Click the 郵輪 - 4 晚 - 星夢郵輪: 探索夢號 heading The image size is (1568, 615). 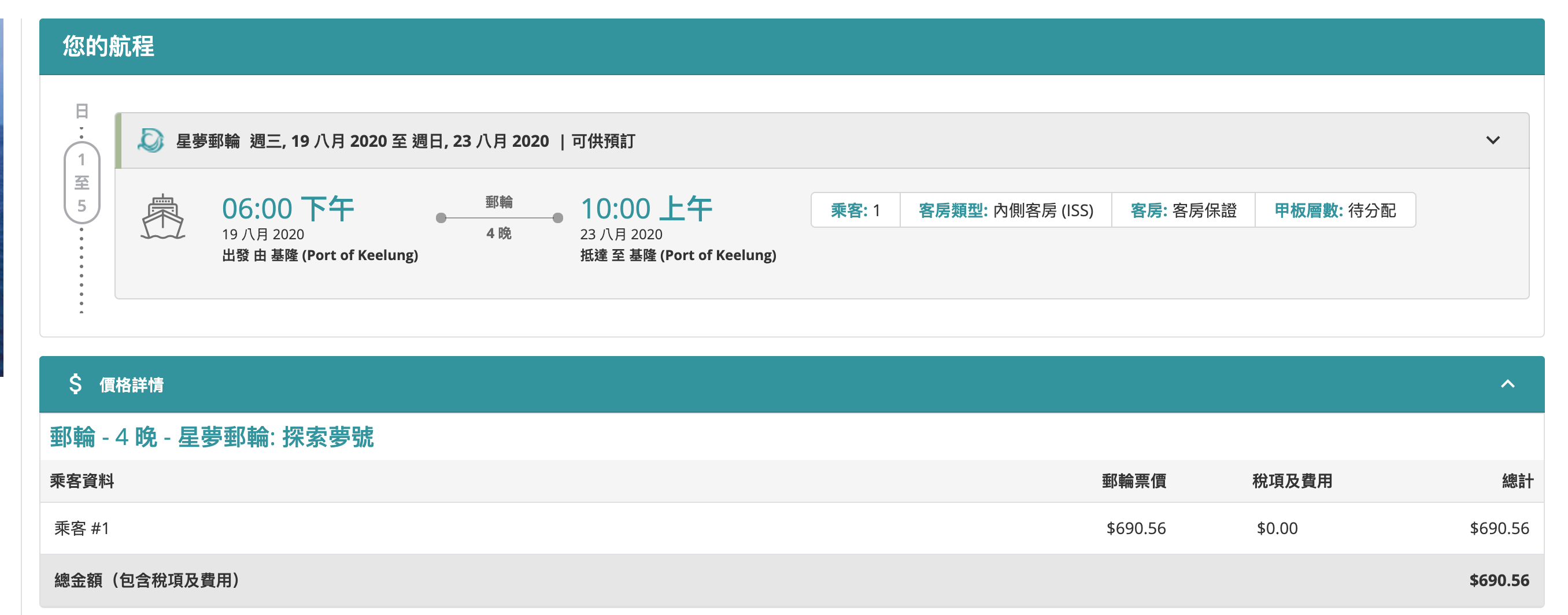(x=212, y=437)
